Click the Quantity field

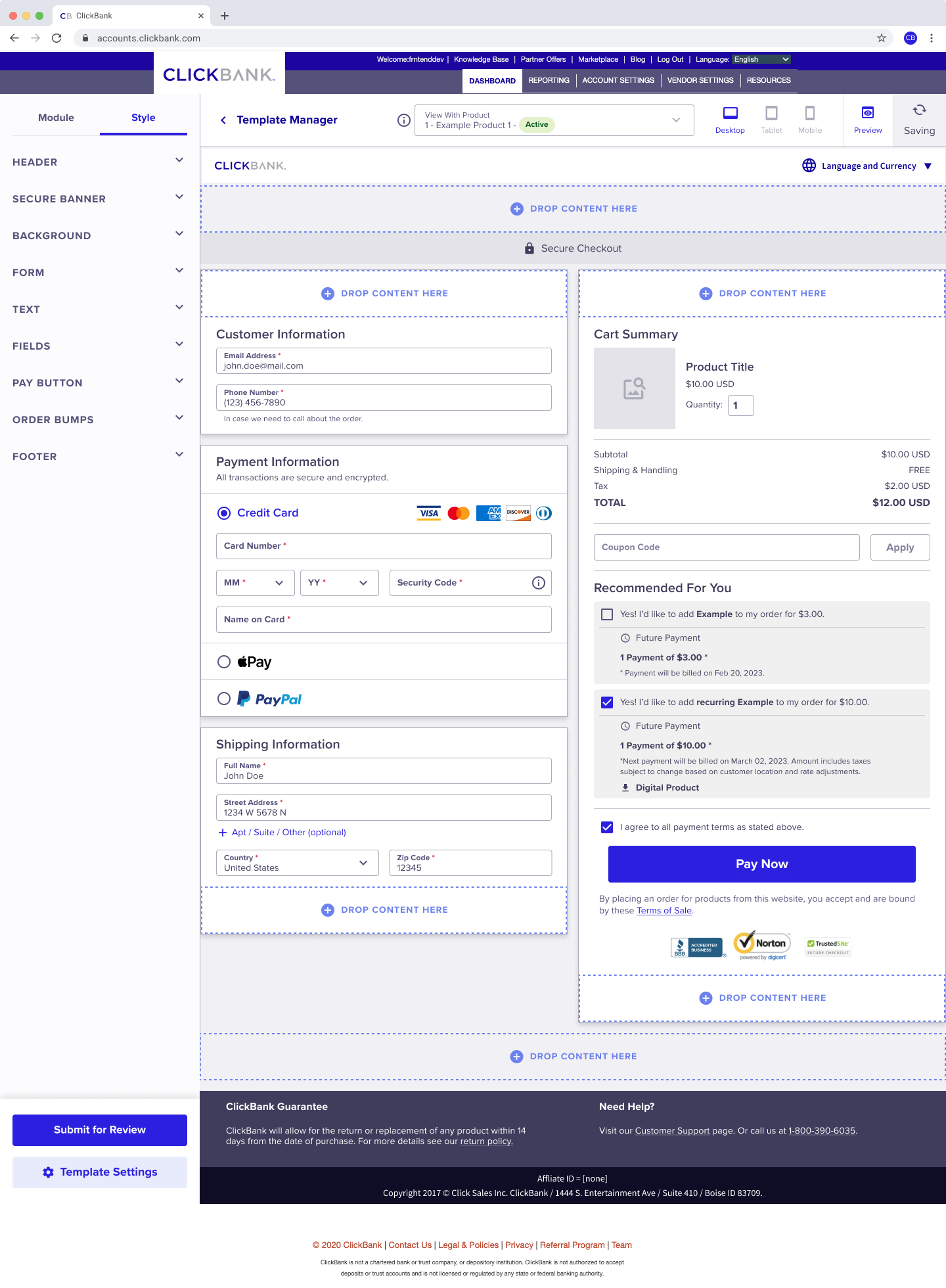(x=741, y=405)
